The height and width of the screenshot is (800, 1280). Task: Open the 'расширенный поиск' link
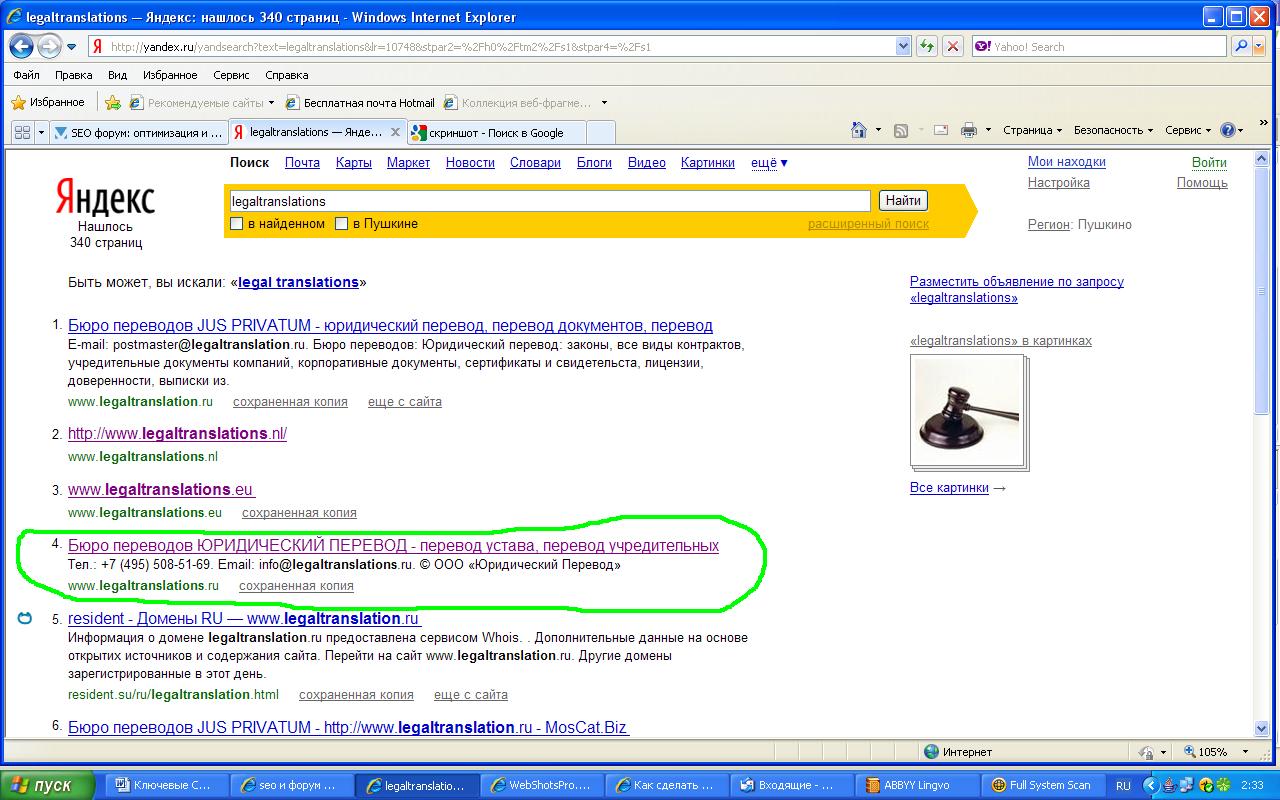pos(868,224)
